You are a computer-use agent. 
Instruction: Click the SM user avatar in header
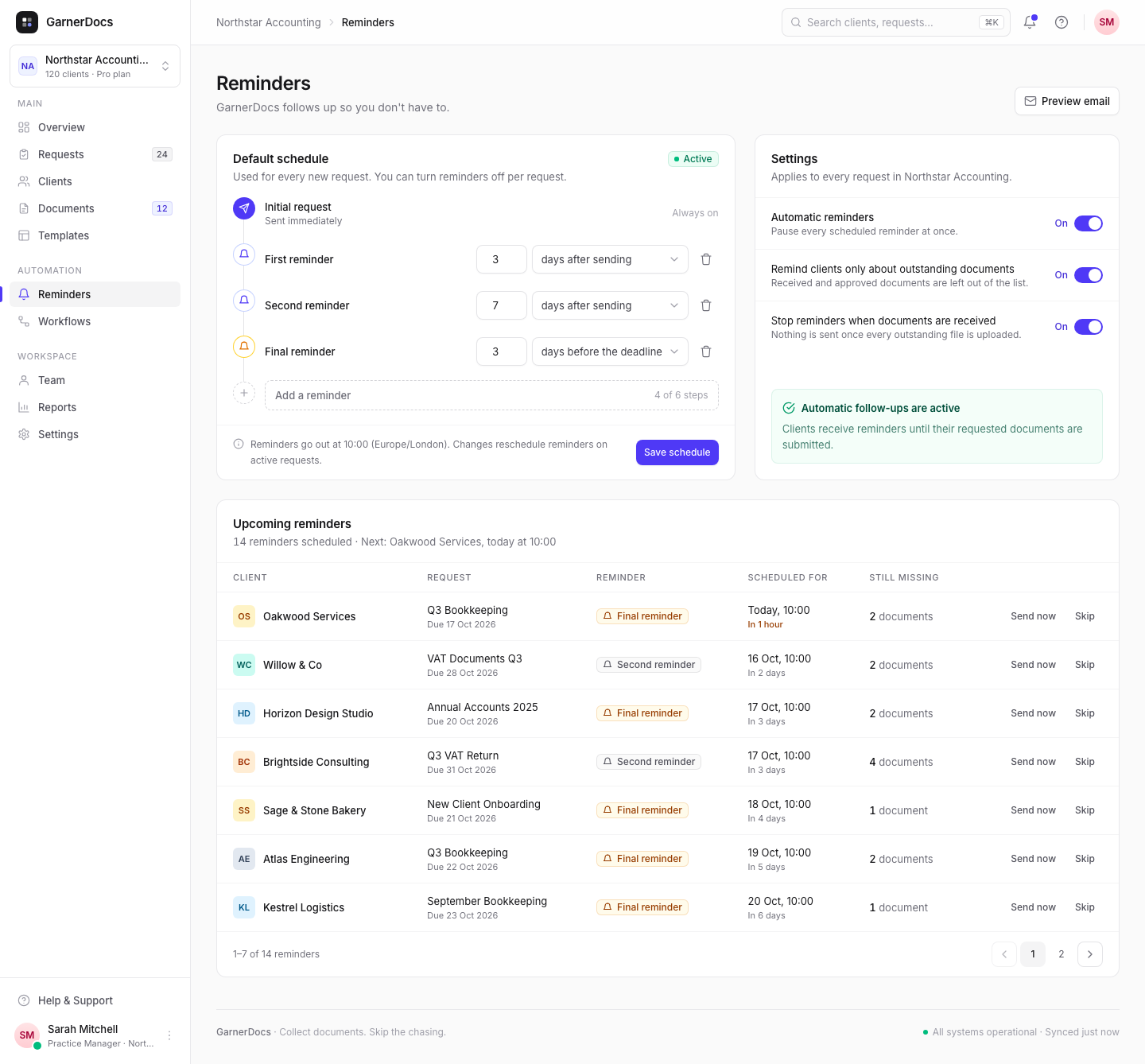1107,22
